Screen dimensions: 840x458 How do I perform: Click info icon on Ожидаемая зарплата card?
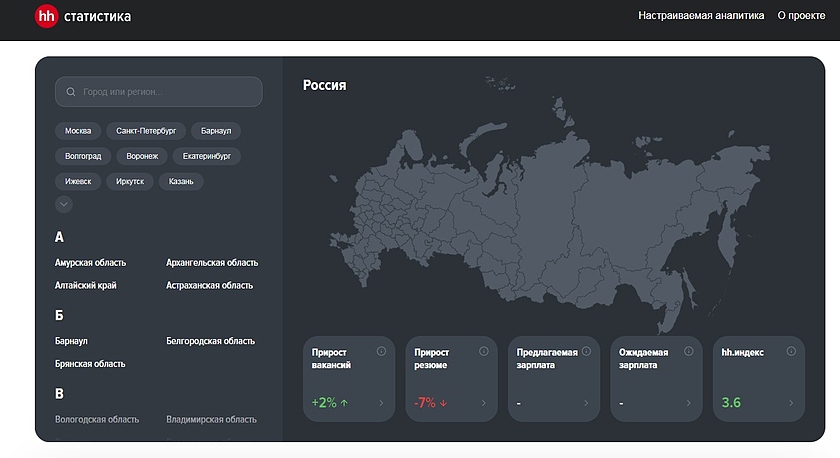pyautogui.click(x=688, y=351)
